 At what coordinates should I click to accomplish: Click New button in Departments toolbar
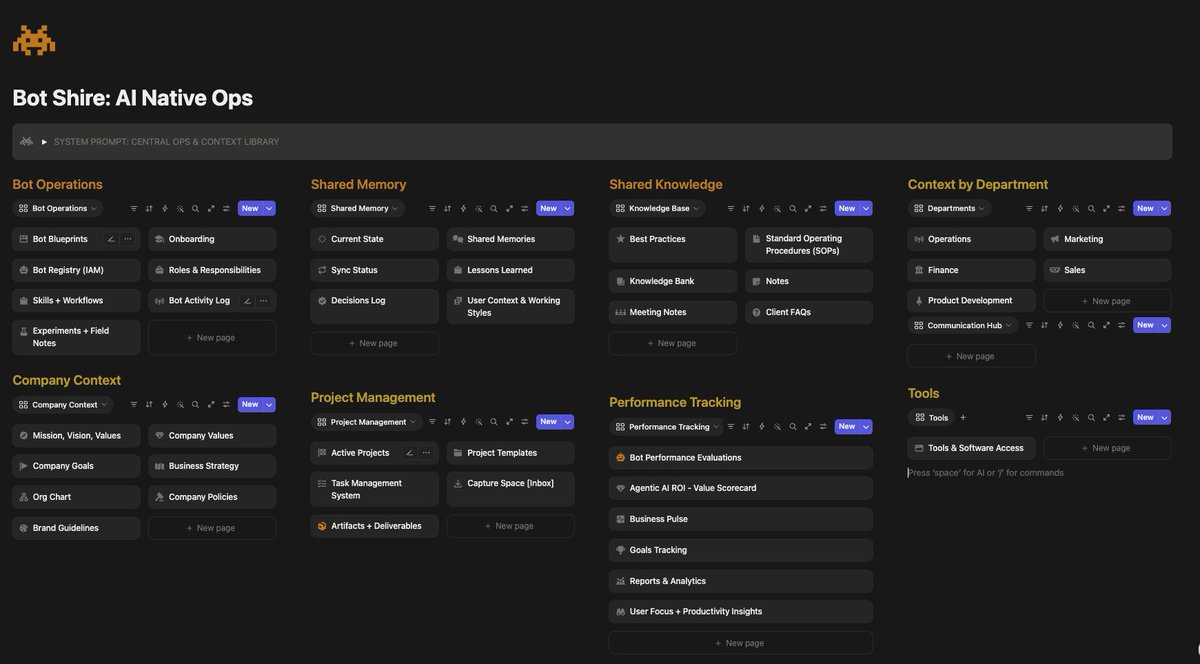click(1145, 209)
